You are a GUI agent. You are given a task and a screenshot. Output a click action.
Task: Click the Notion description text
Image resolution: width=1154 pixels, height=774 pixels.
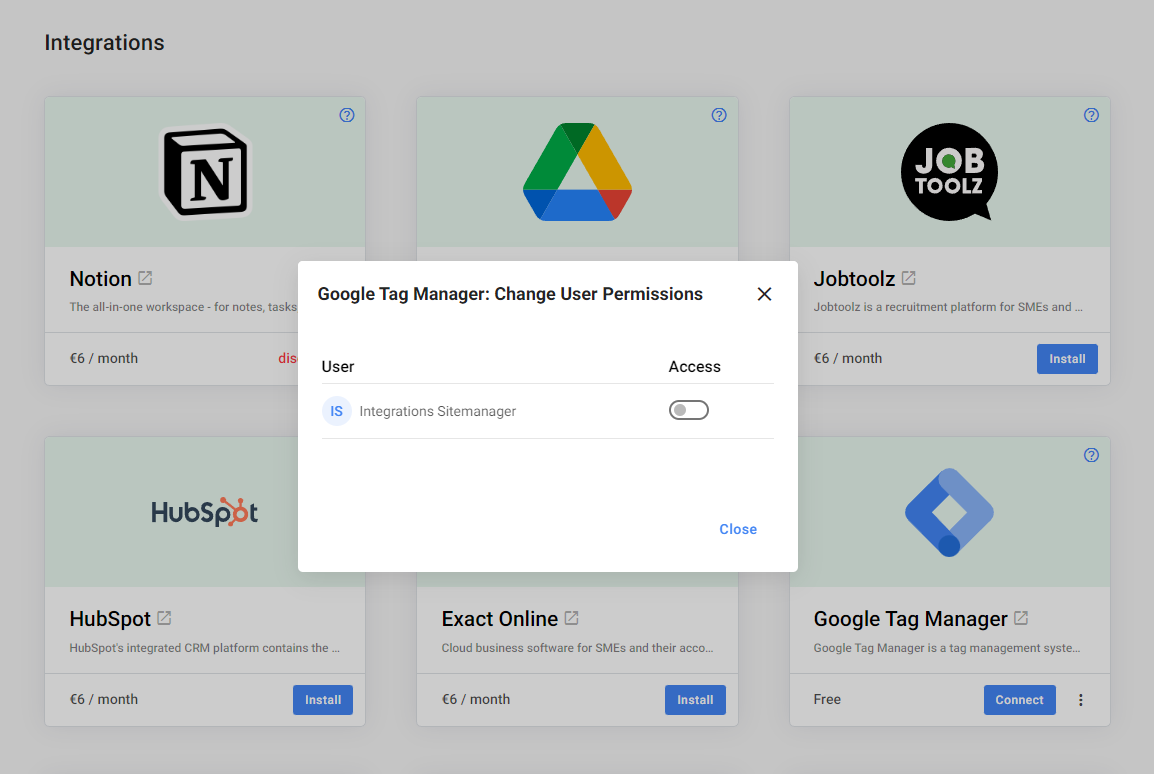point(183,307)
